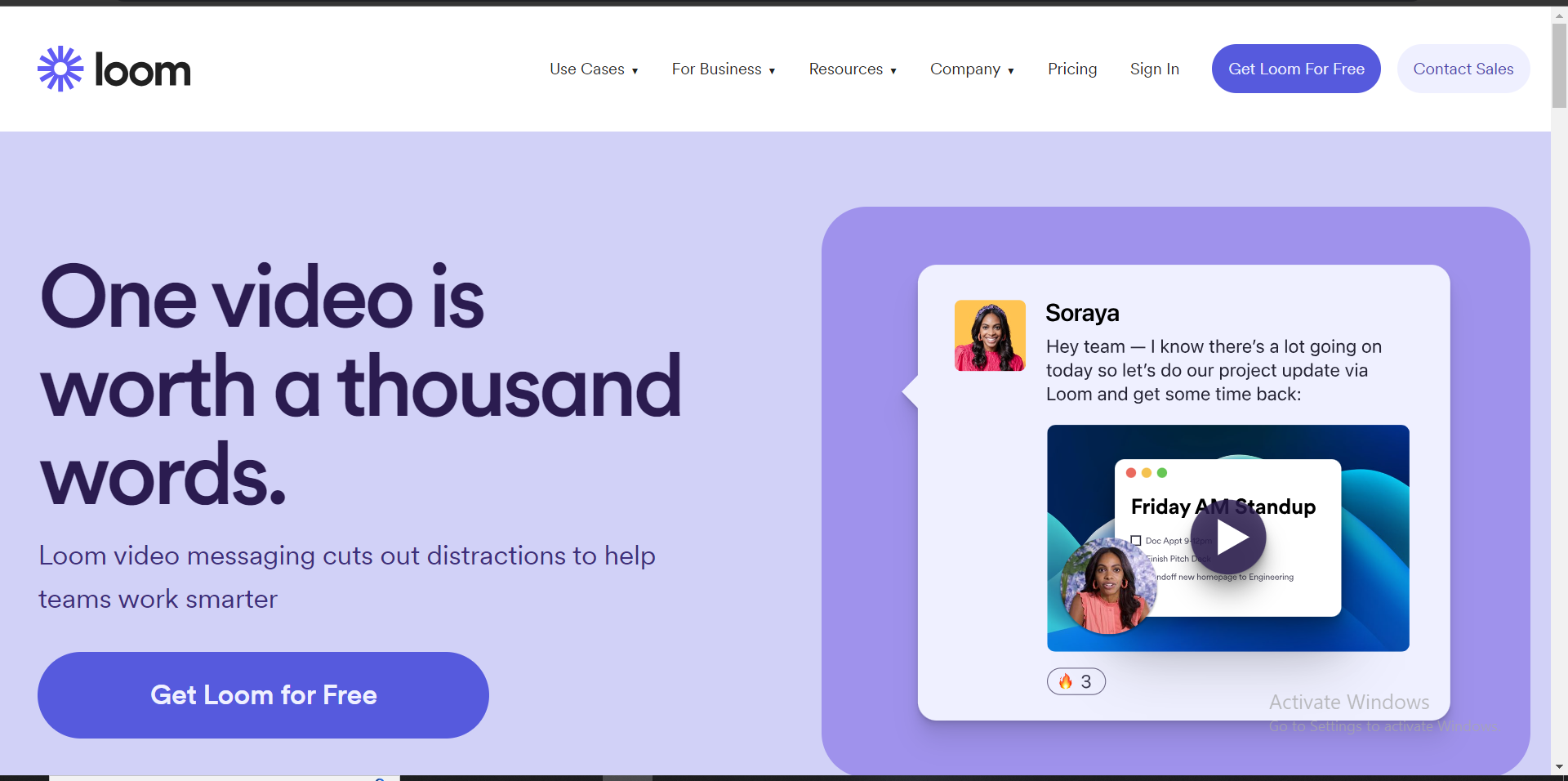Click the green window dot in video mockup
1568x781 pixels.
1162,473
